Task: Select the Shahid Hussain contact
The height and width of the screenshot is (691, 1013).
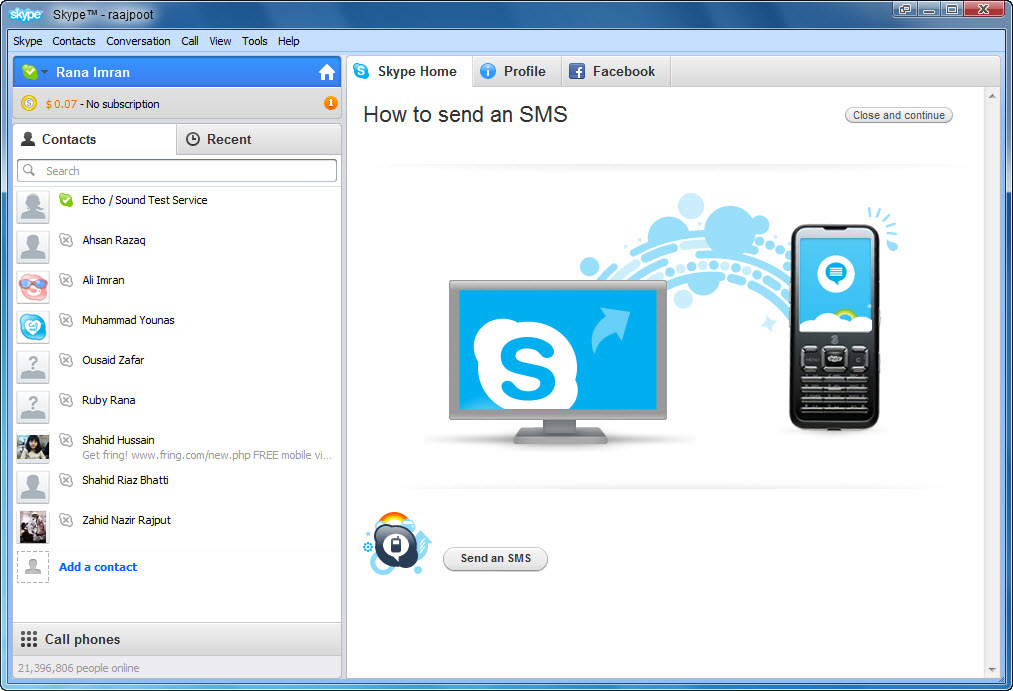Action: click(x=177, y=447)
